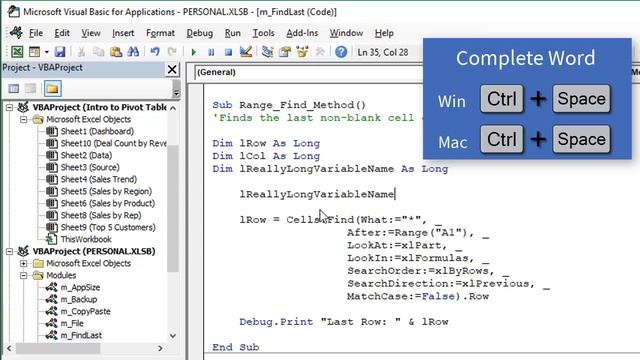Open the Edit menu
This screenshot has width=640, height=360.
click(x=62, y=33)
